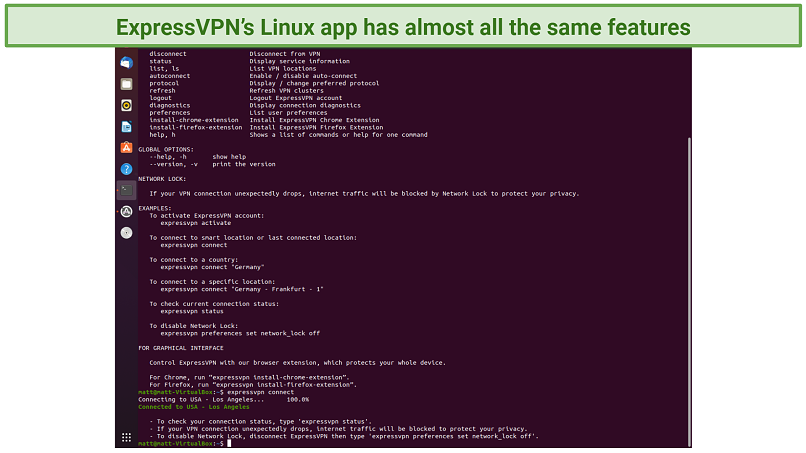Click the 'protocol' command name

[x=164, y=83]
